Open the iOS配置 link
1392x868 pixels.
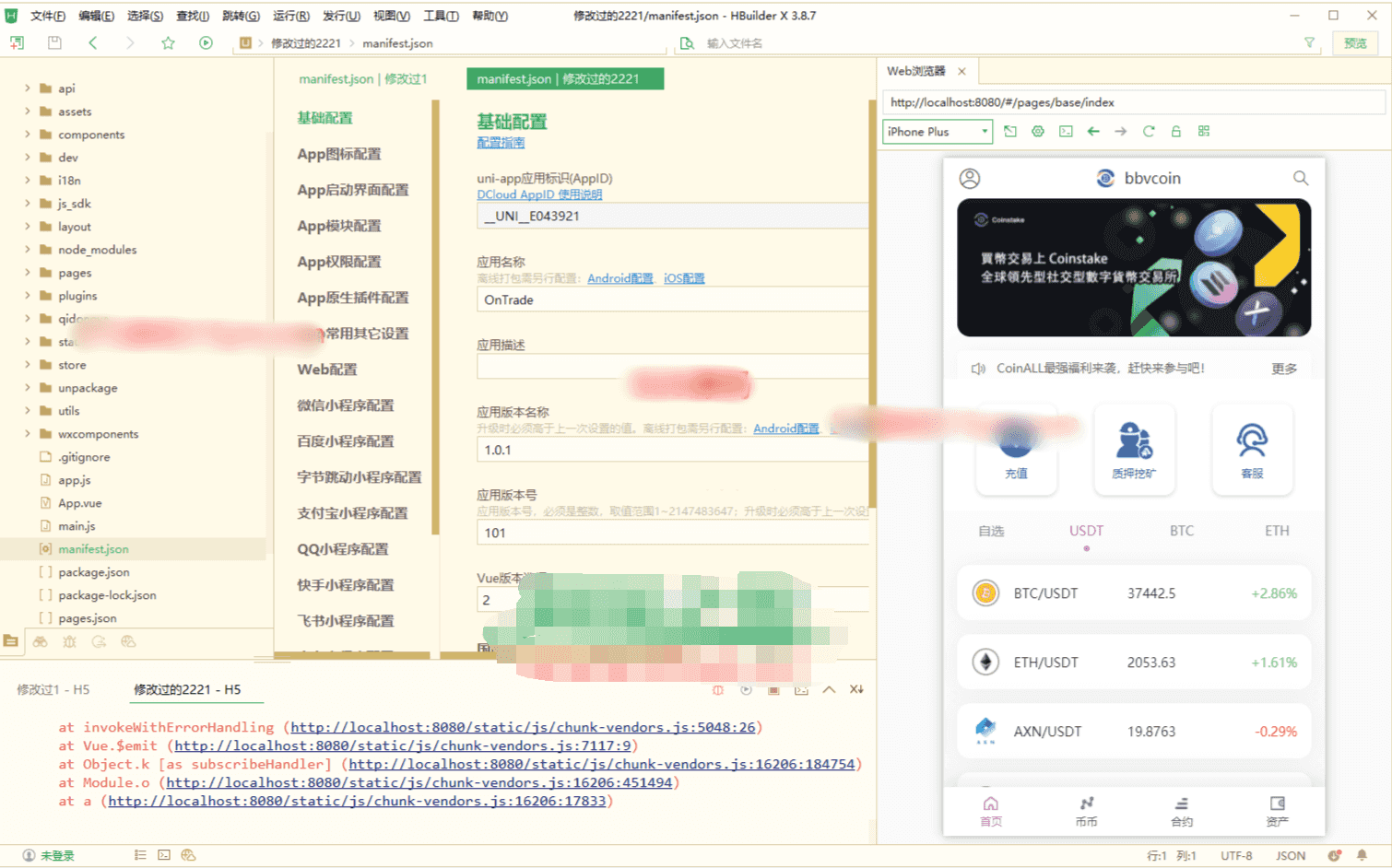pyautogui.click(x=684, y=278)
